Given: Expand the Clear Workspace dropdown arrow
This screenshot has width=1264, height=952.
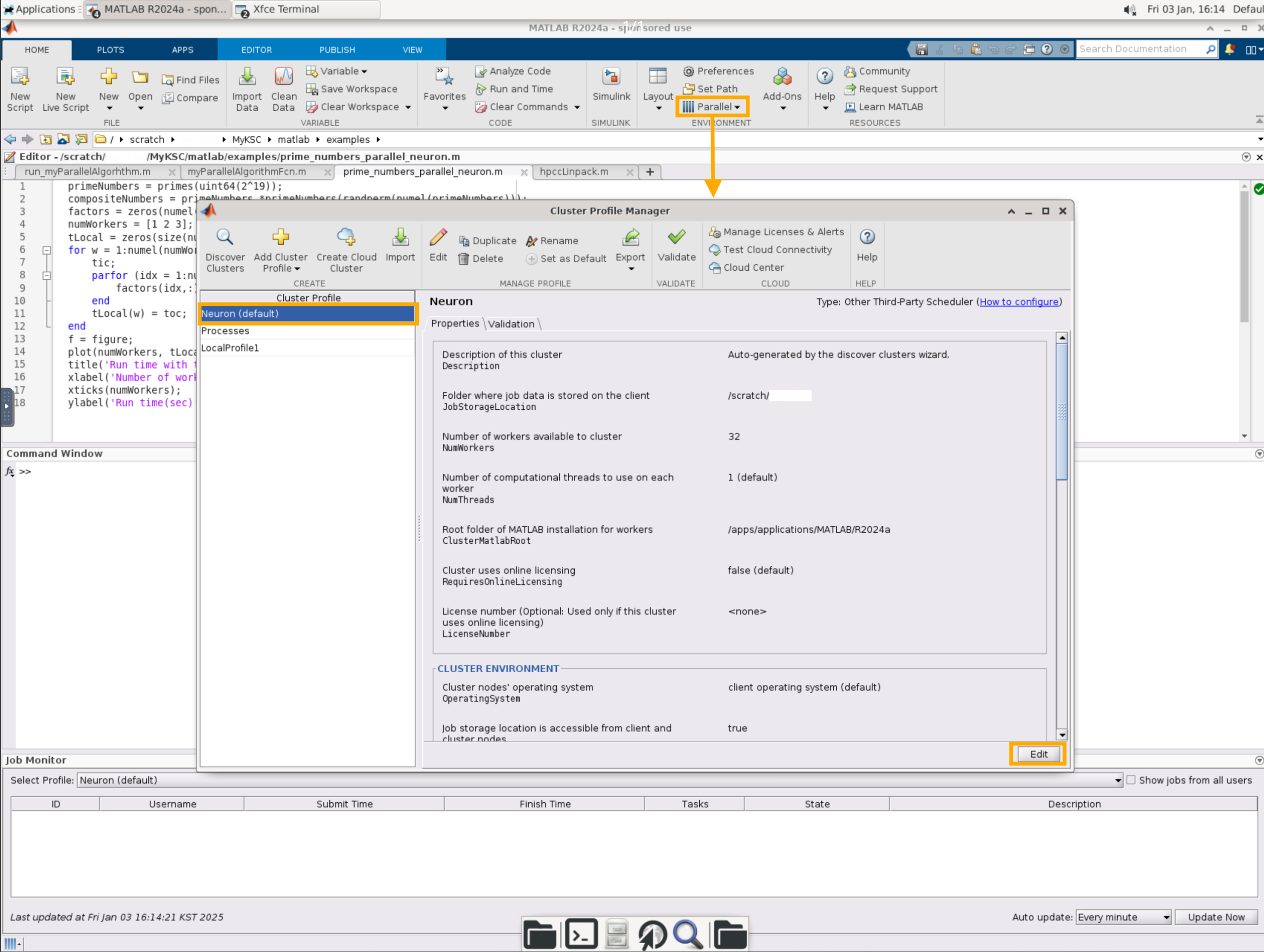Looking at the screenshot, I should pos(408,107).
